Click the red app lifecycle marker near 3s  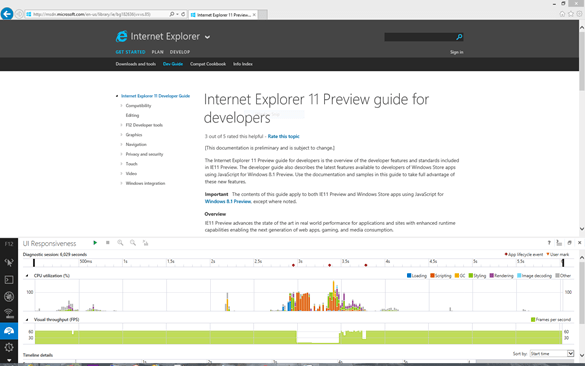[x=293, y=265]
